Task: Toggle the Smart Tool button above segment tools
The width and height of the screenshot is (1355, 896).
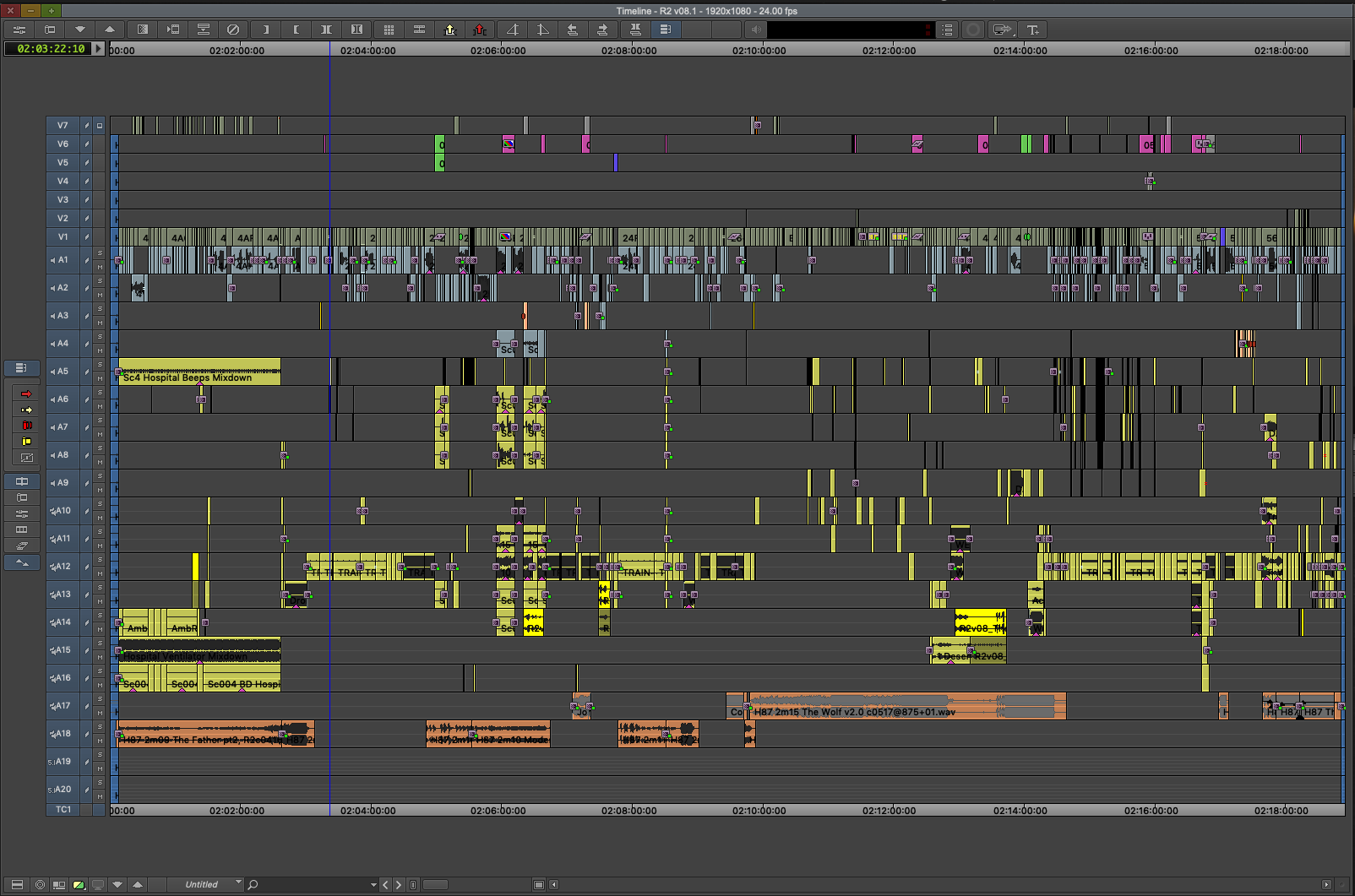Action: click(x=22, y=367)
